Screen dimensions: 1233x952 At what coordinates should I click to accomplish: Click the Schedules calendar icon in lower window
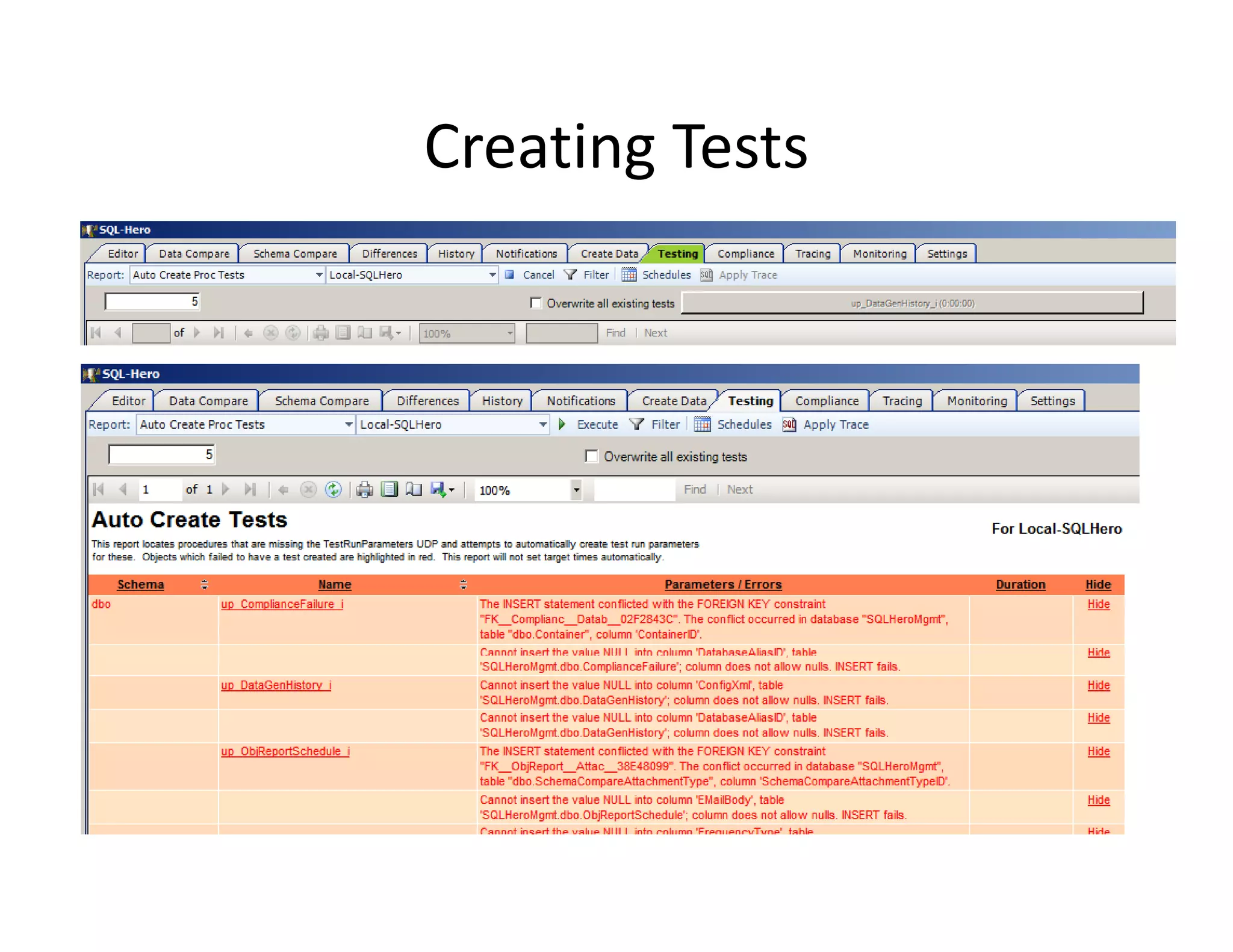(702, 424)
